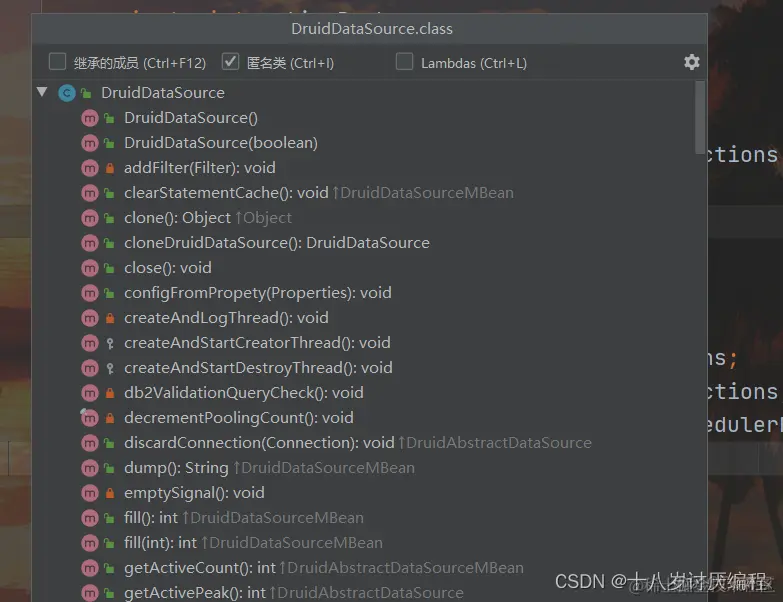This screenshot has height=602, width=783.
Task: Click the class icon next to DruidDataSource
Action: (x=67, y=93)
